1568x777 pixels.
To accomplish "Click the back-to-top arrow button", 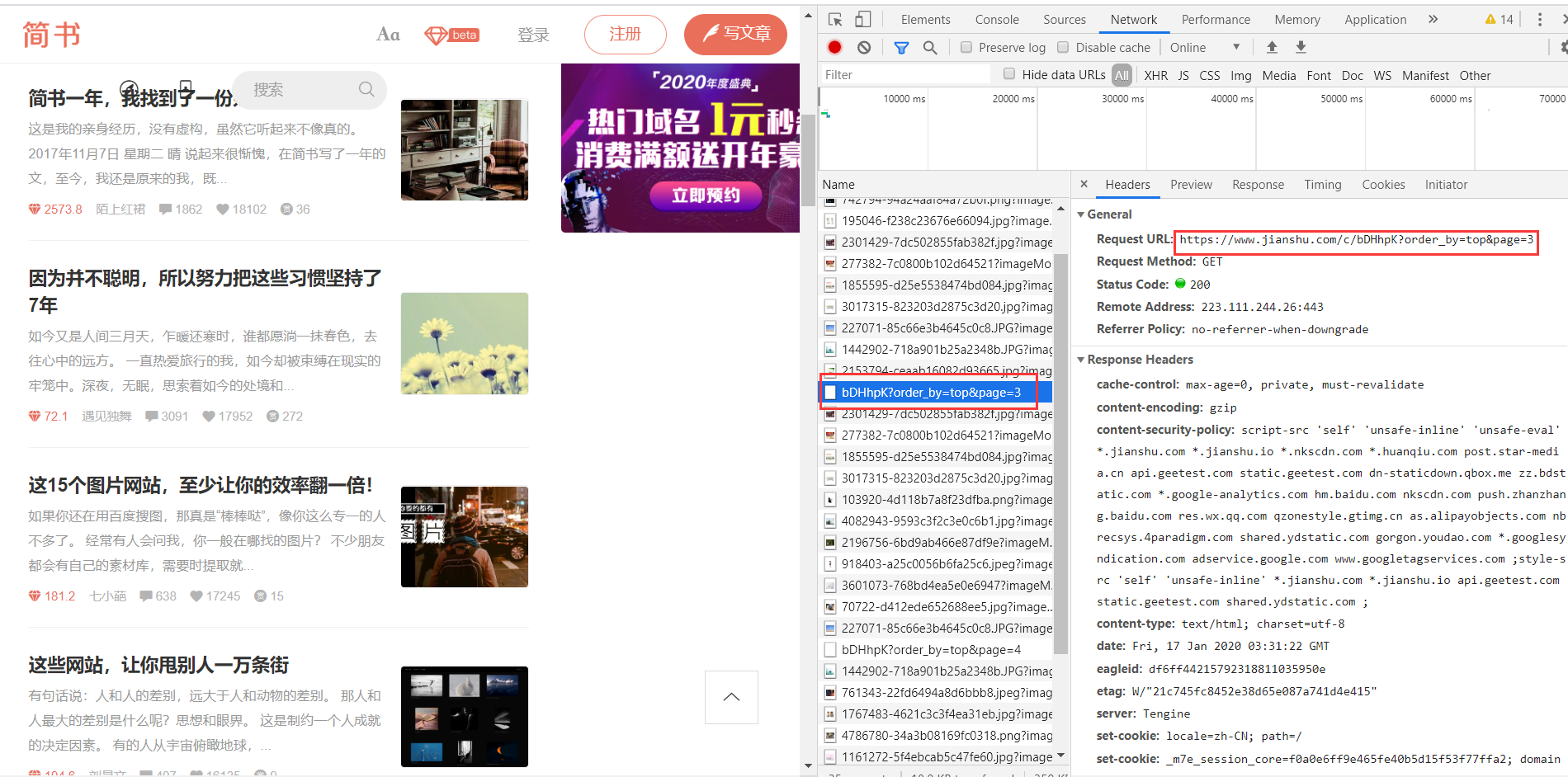I will click(x=731, y=697).
